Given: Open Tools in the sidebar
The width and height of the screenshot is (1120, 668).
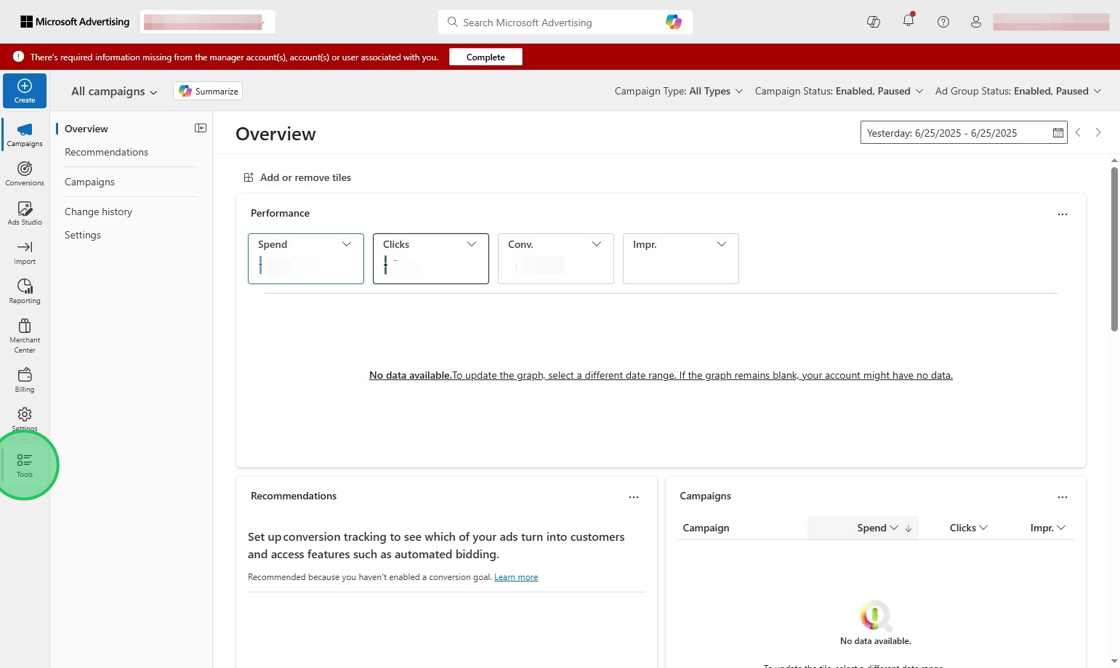Looking at the screenshot, I should tap(24, 465).
